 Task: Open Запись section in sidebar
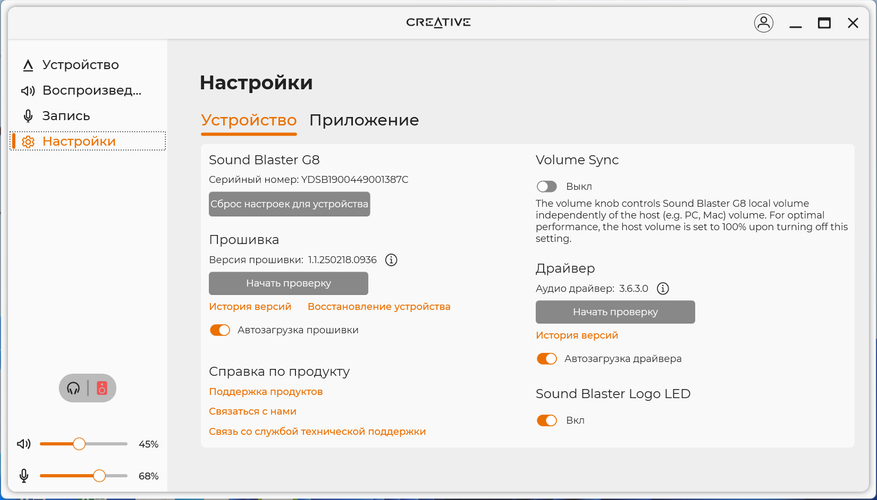click(87, 116)
